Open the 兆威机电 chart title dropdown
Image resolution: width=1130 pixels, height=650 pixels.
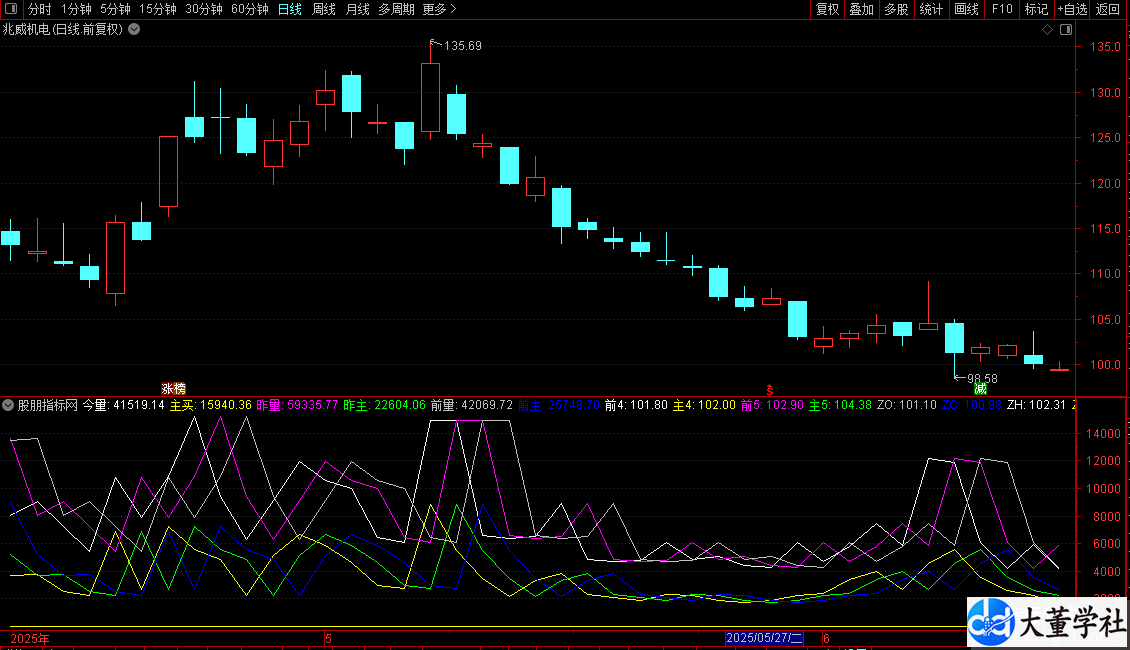(x=134, y=29)
